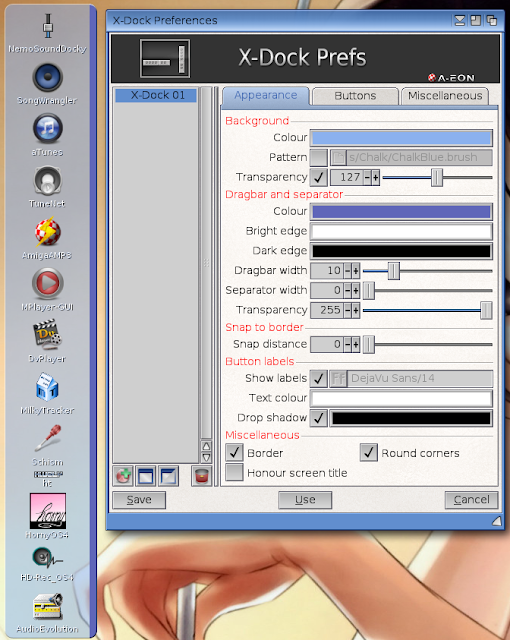Launch HD-Rec_OS4 from the dock
This screenshot has width=510, height=640.
pos(48,558)
